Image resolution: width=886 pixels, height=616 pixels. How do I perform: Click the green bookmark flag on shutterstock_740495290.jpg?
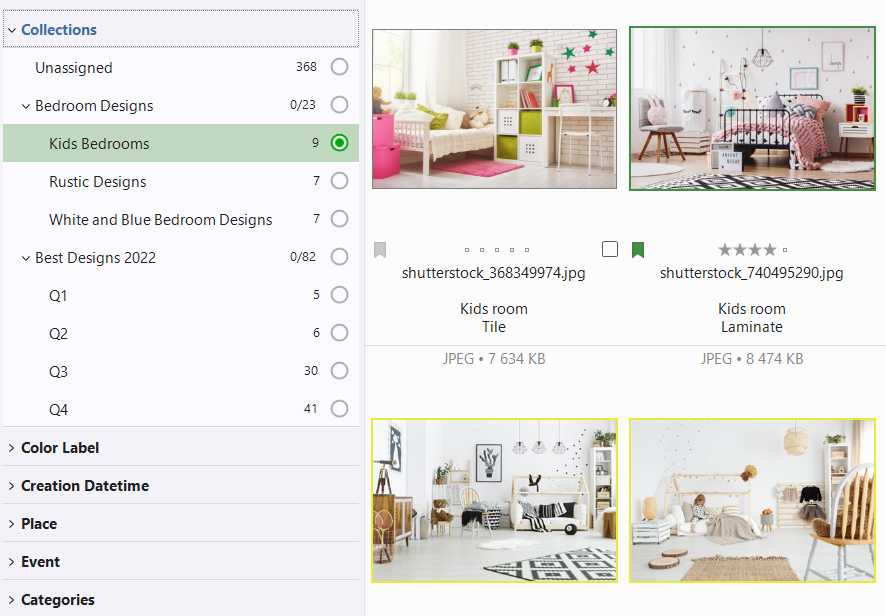(x=638, y=250)
